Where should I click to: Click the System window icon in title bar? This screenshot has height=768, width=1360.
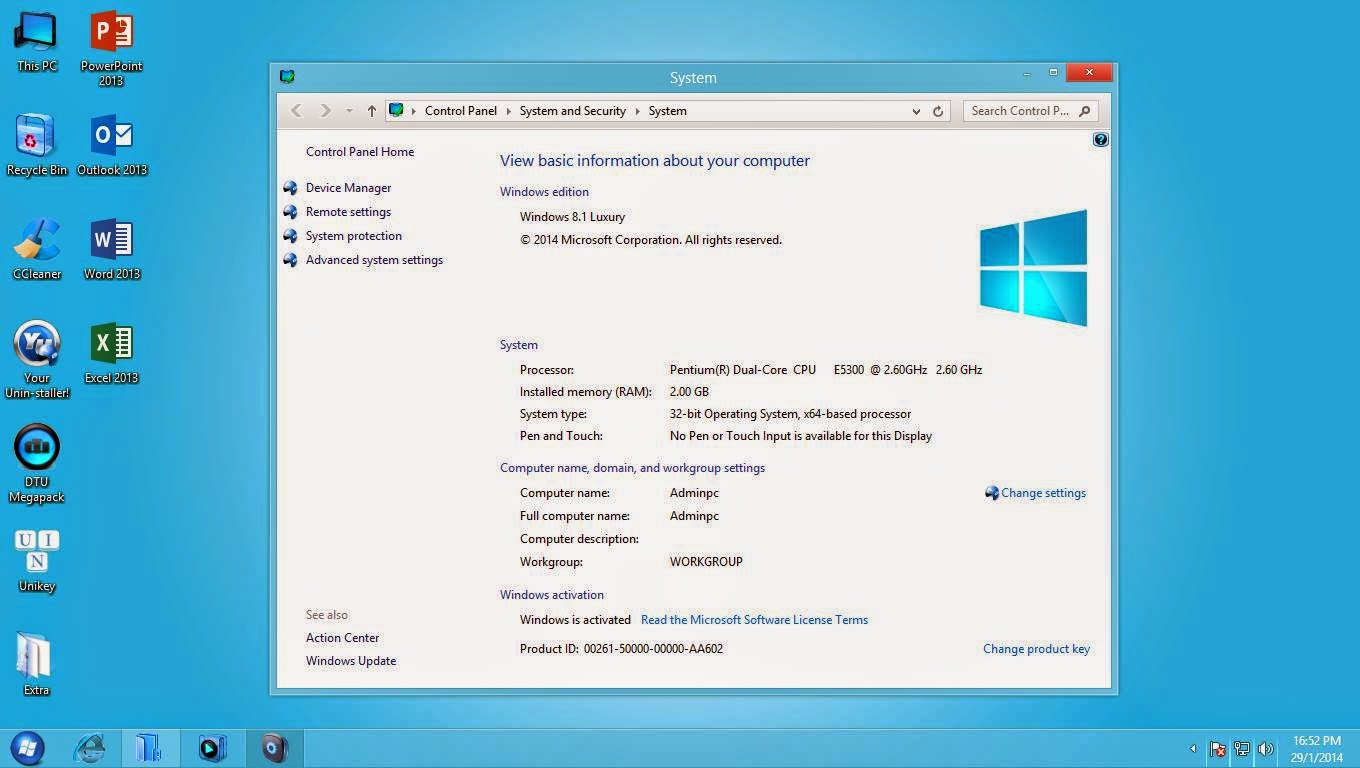288,76
